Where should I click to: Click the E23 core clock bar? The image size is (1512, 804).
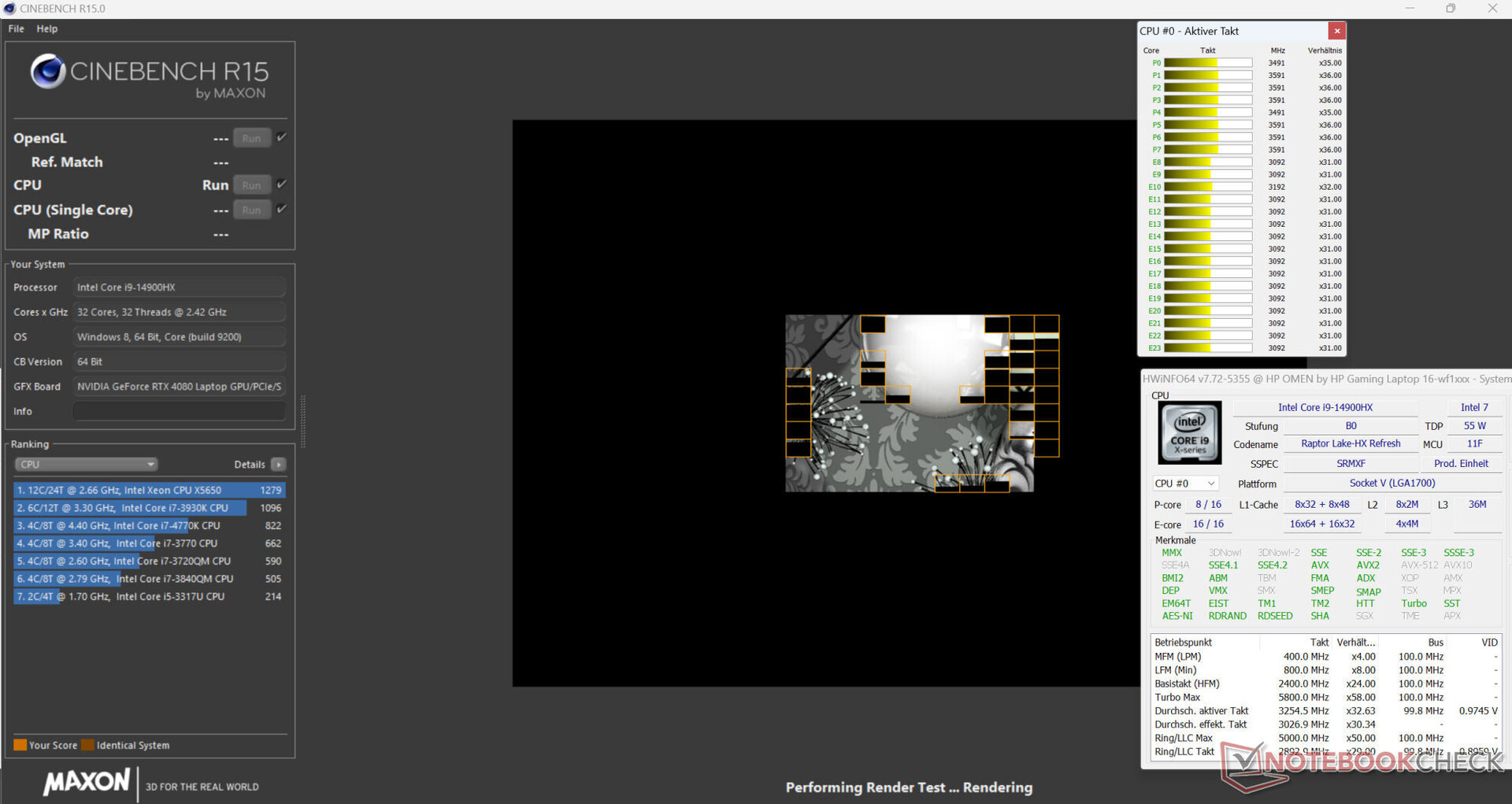(1208, 348)
